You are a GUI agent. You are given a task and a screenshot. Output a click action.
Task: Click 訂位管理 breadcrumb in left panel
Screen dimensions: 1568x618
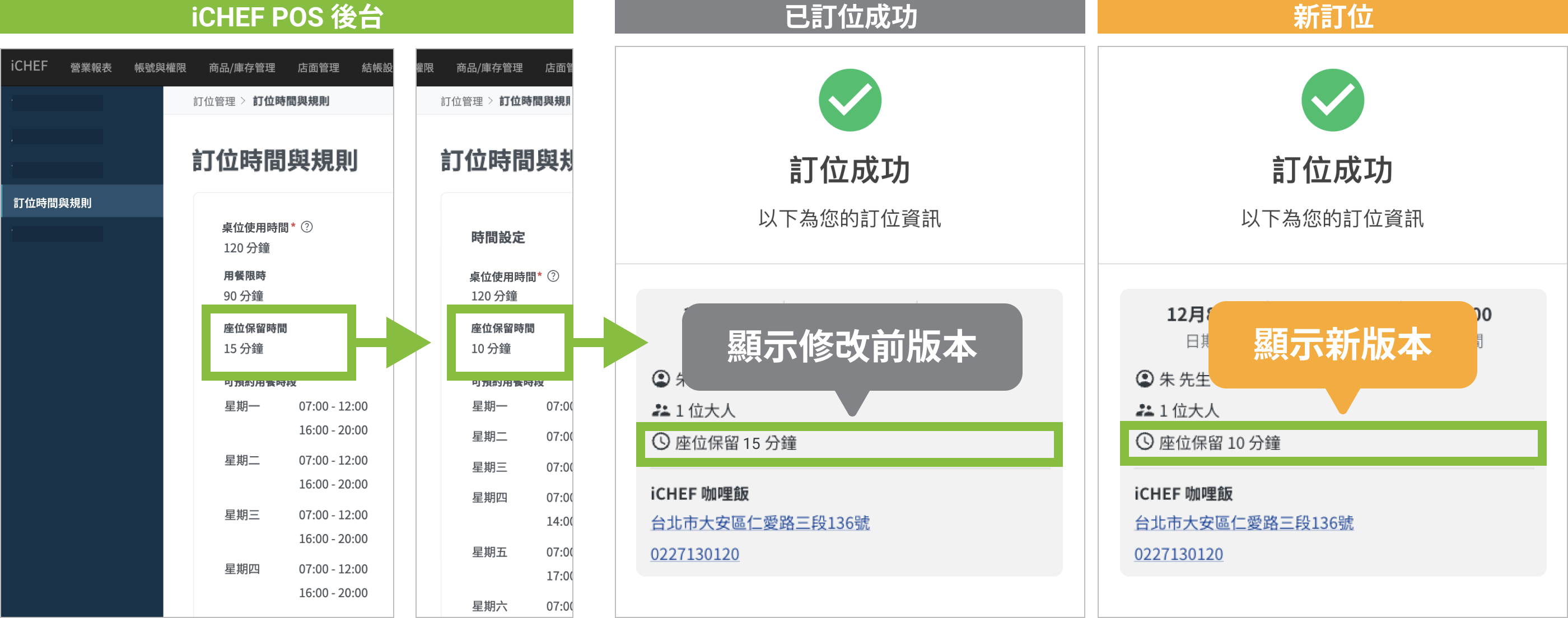point(214,101)
